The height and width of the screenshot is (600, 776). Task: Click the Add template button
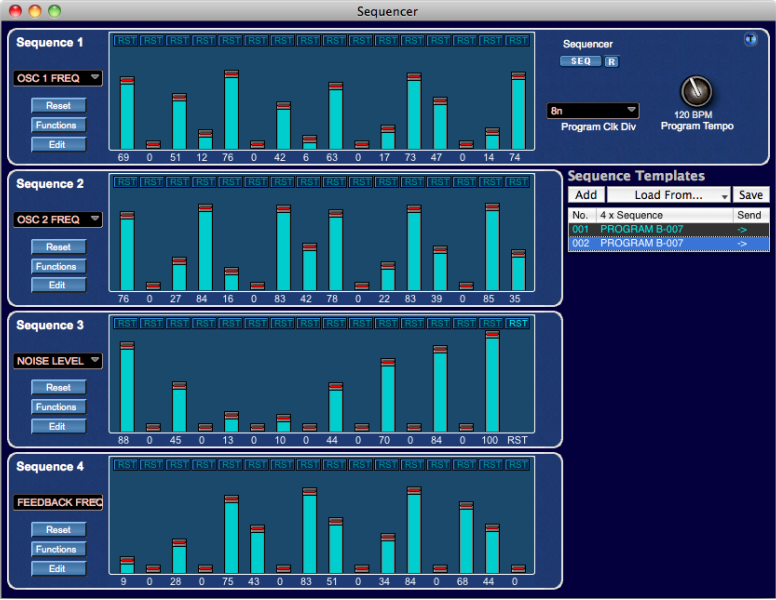586,195
